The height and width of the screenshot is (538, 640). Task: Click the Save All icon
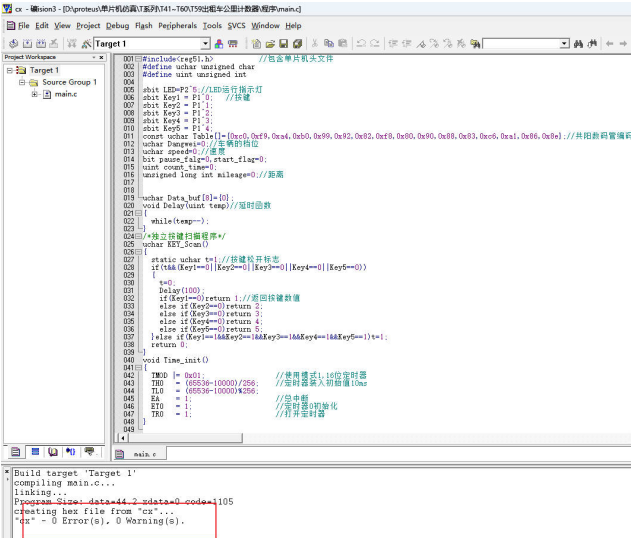tap(298, 44)
